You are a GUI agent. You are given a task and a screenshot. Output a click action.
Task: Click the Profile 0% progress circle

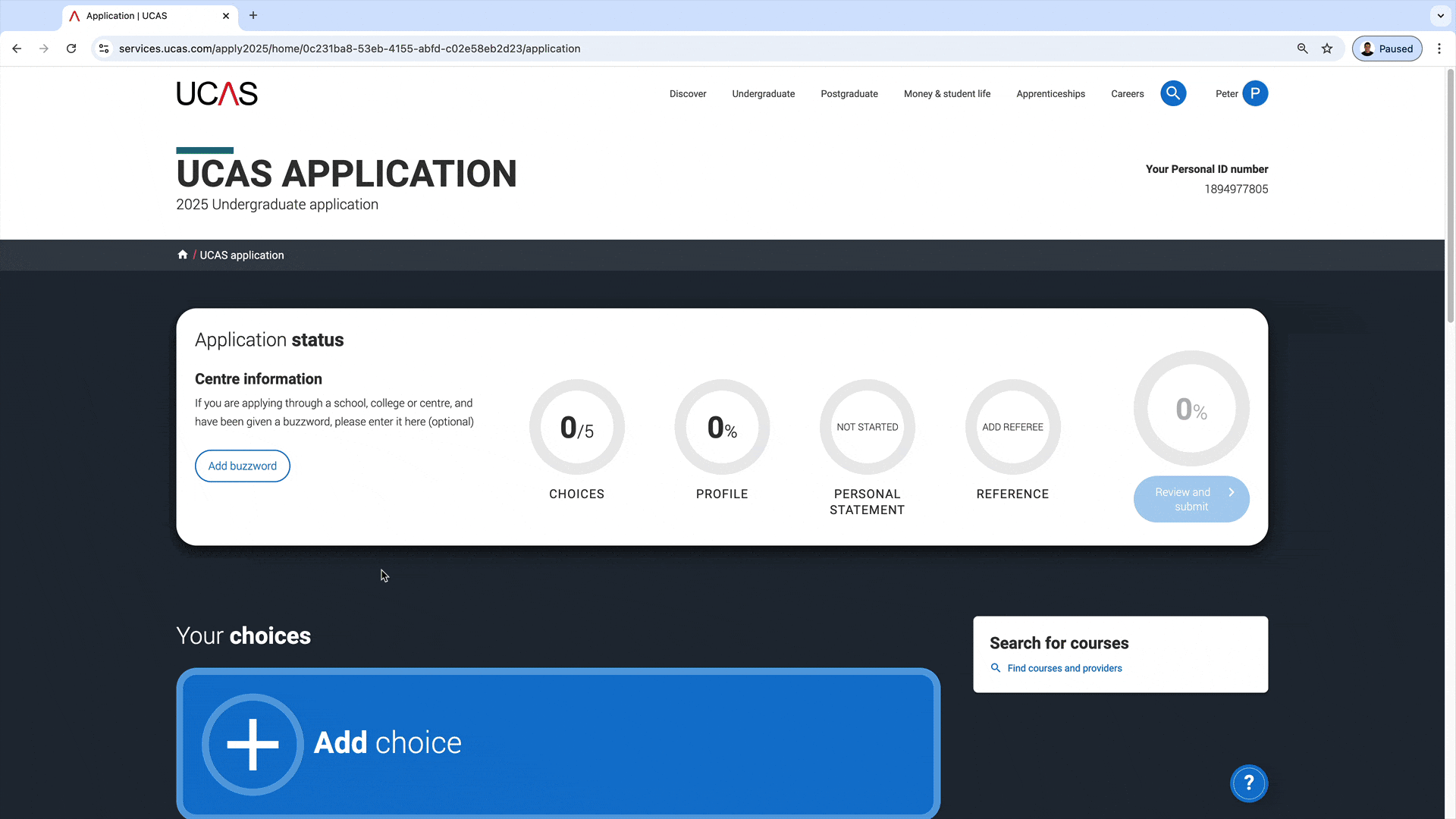(722, 427)
